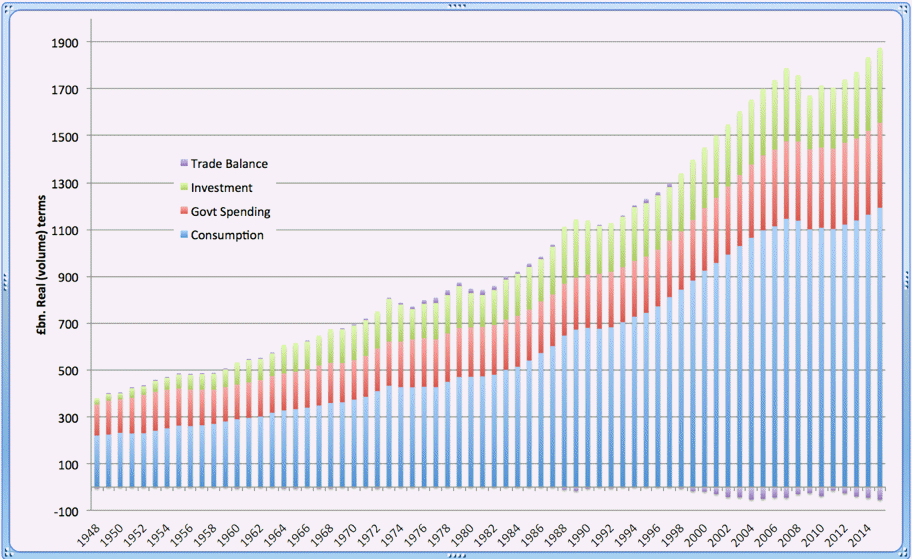Click the left-middle chart resize handle

point(4,280)
